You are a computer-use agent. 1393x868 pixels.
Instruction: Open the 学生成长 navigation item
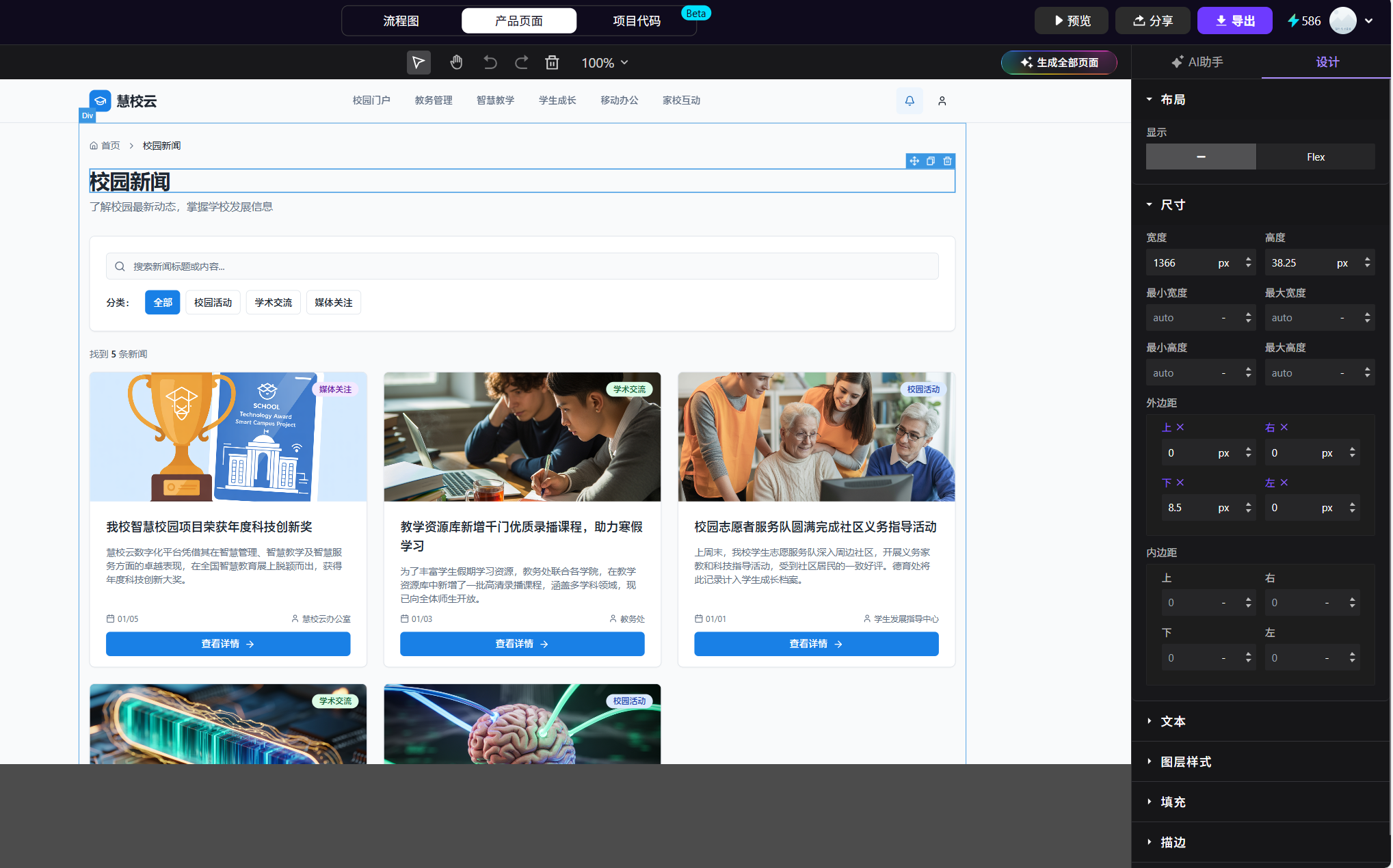click(x=557, y=100)
